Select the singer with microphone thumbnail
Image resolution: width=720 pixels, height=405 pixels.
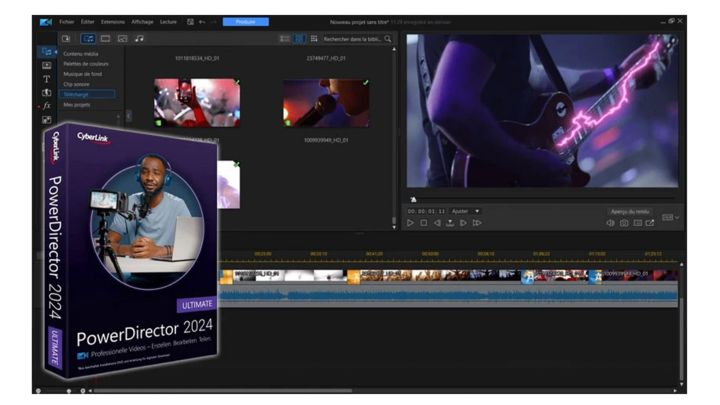(x=326, y=102)
